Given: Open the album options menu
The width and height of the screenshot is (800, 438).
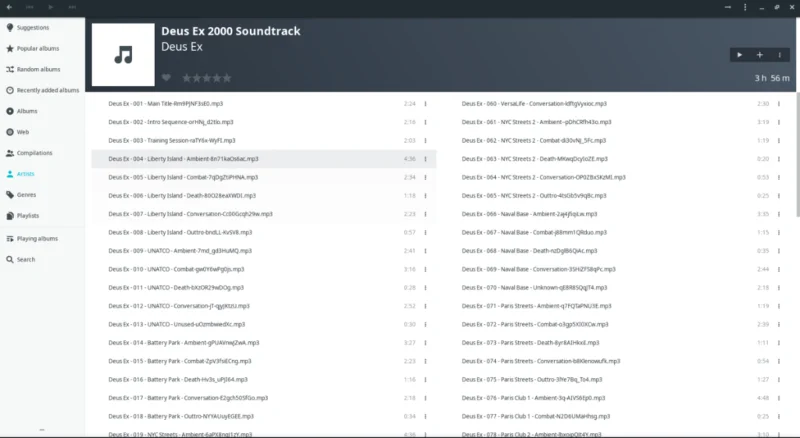Looking at the screenshot, I should [780, 55].
